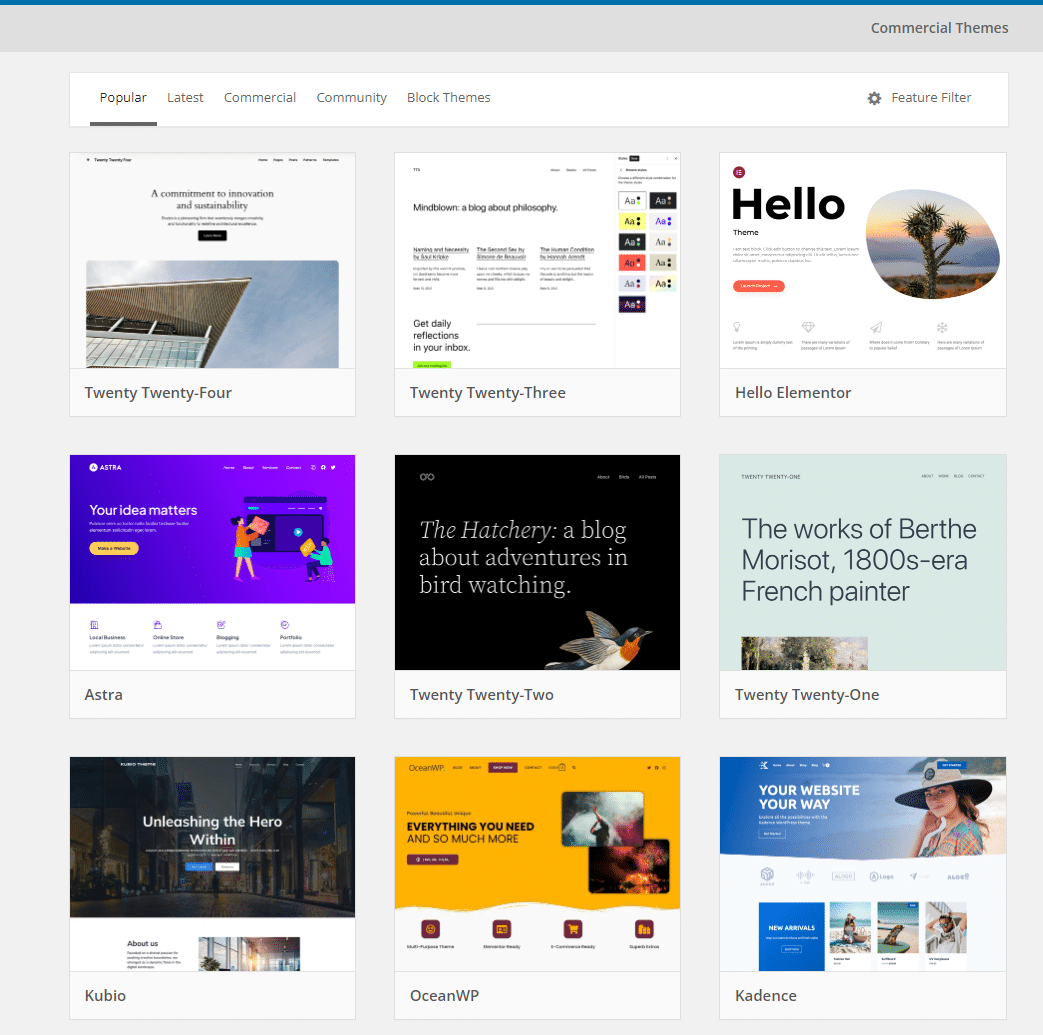The image size is (1043, 1035).
Task: Click the OceanWP theme name
Action: (x=444, y=996)
